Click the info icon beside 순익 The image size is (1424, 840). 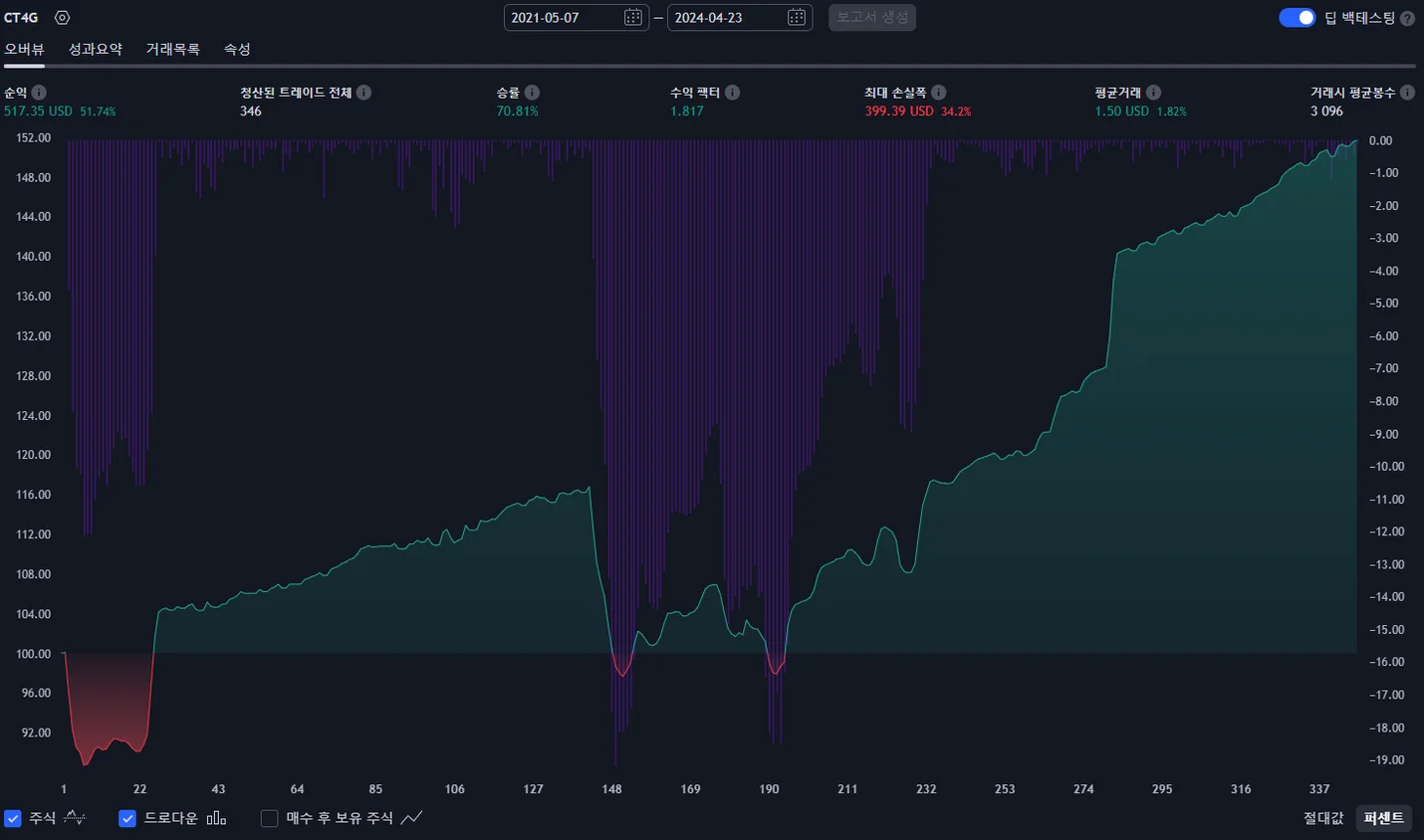[39, 93]
